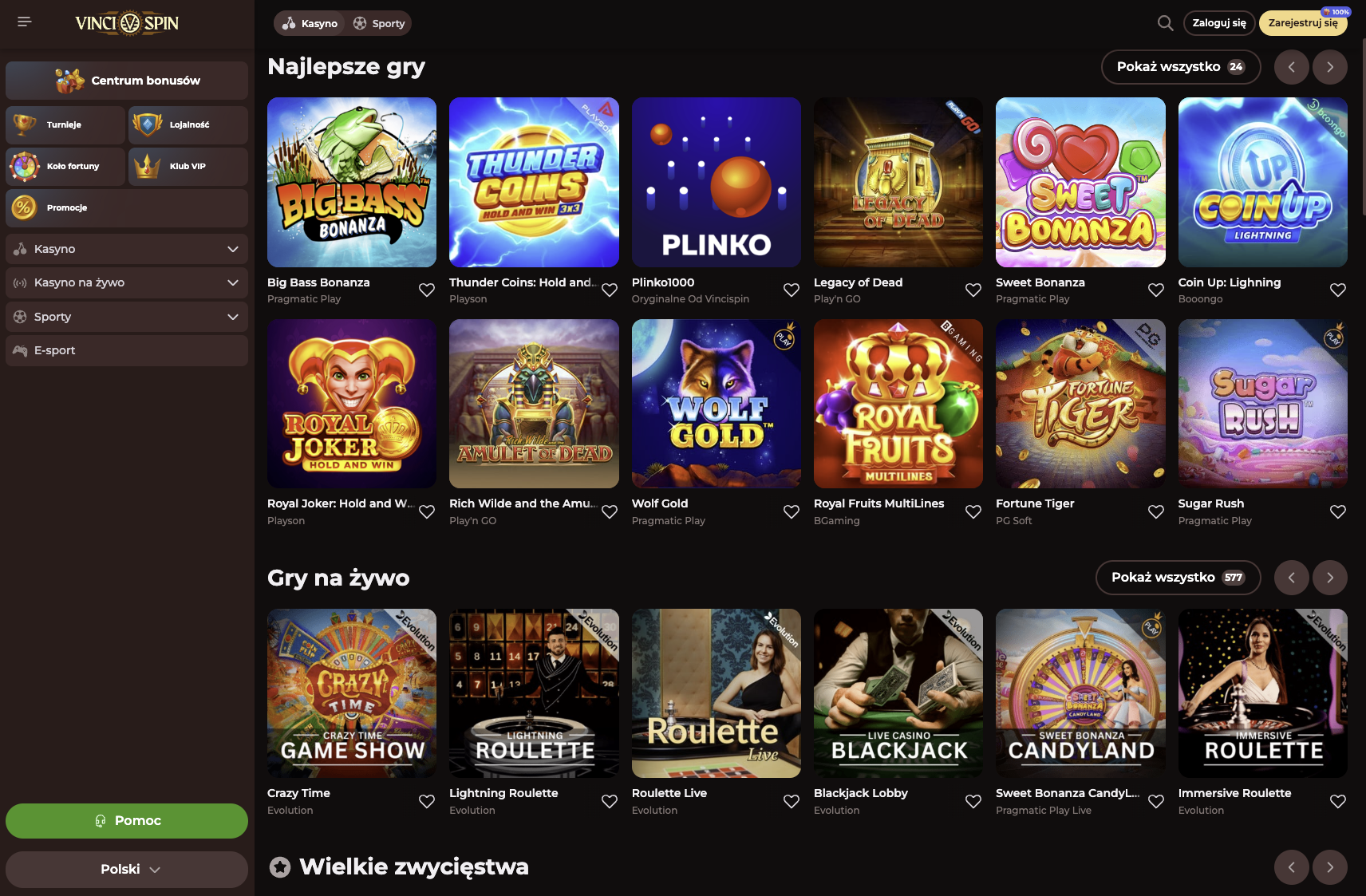Open the Polski language dropdown

pos(127,869)
